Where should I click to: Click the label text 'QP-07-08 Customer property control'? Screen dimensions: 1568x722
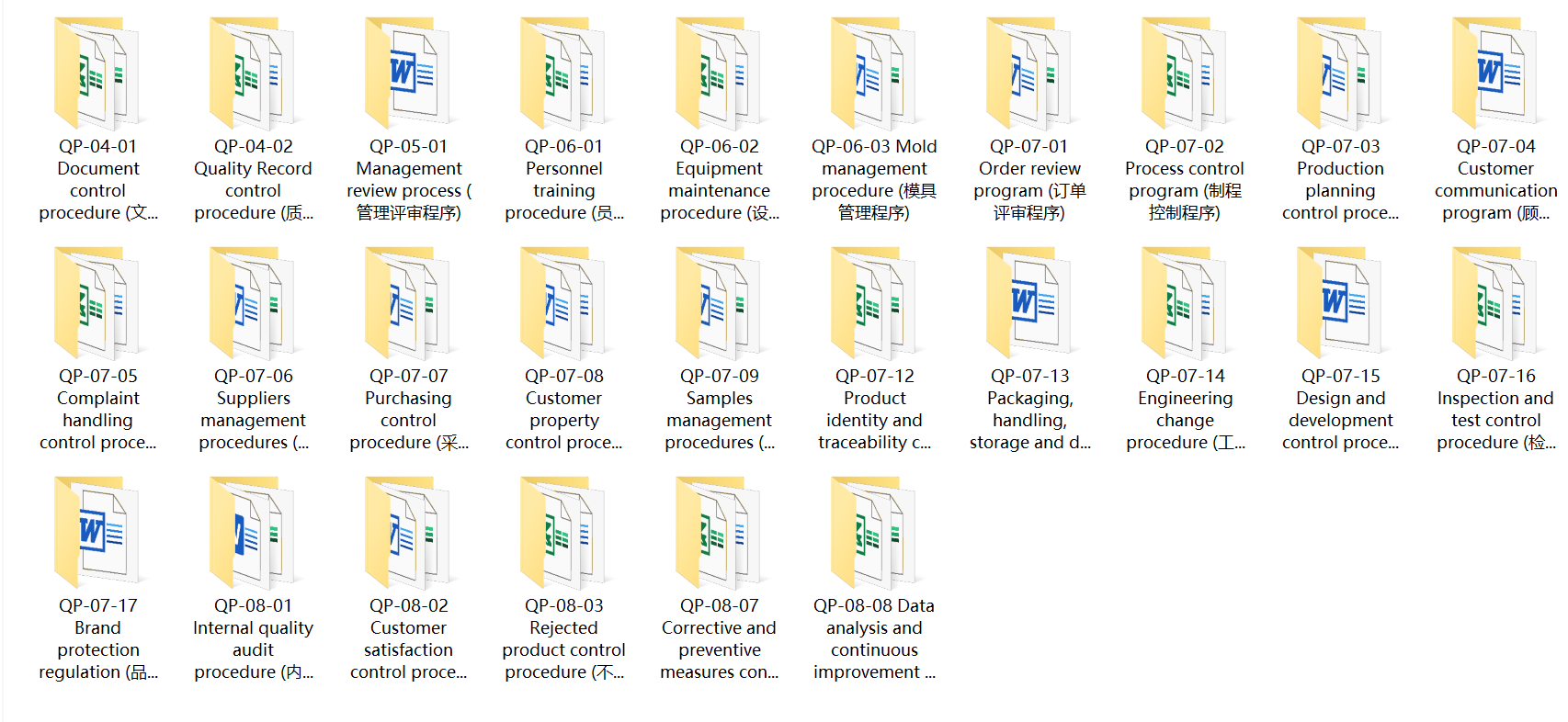coord(563,409)
